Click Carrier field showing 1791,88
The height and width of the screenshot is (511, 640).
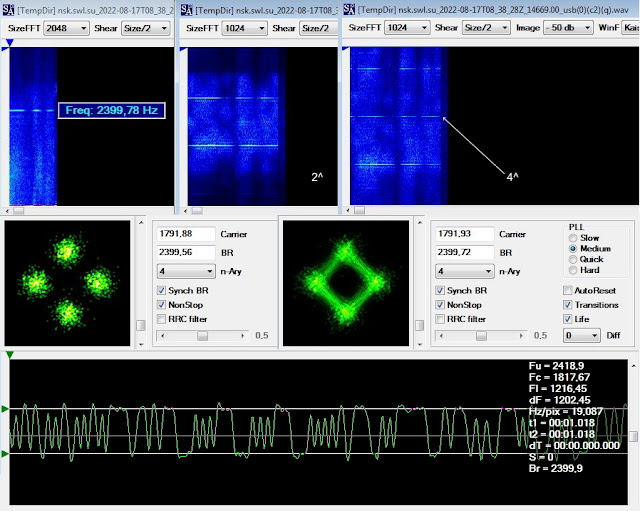[186, 234]
